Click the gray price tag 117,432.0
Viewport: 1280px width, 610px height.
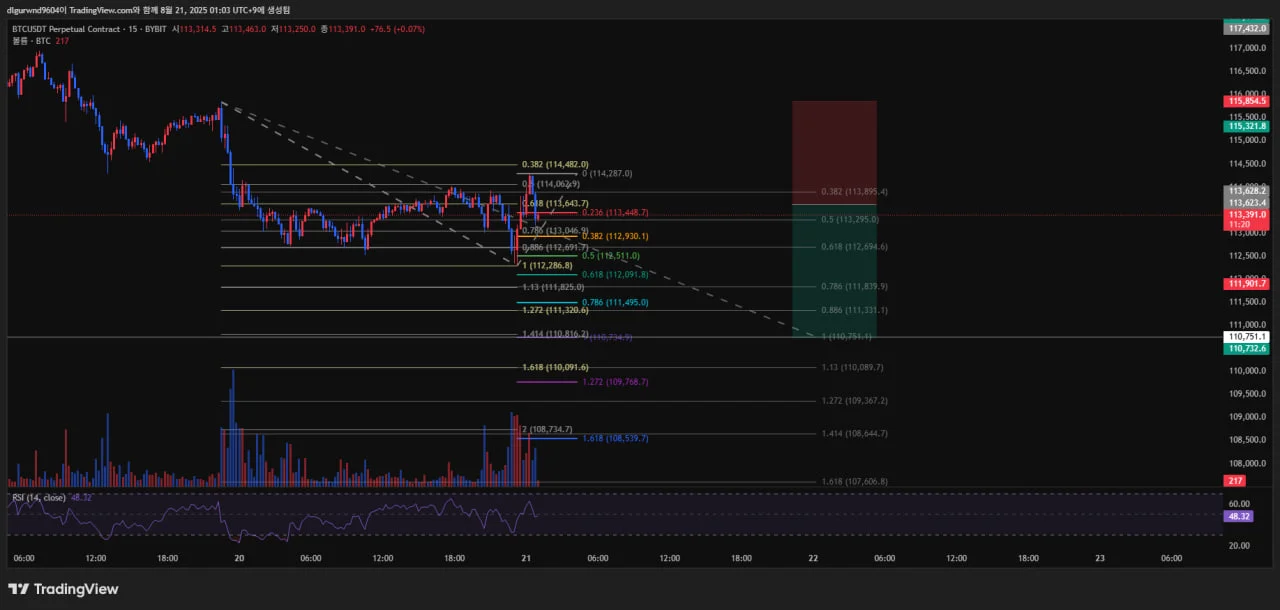[x=1247, y=29]
